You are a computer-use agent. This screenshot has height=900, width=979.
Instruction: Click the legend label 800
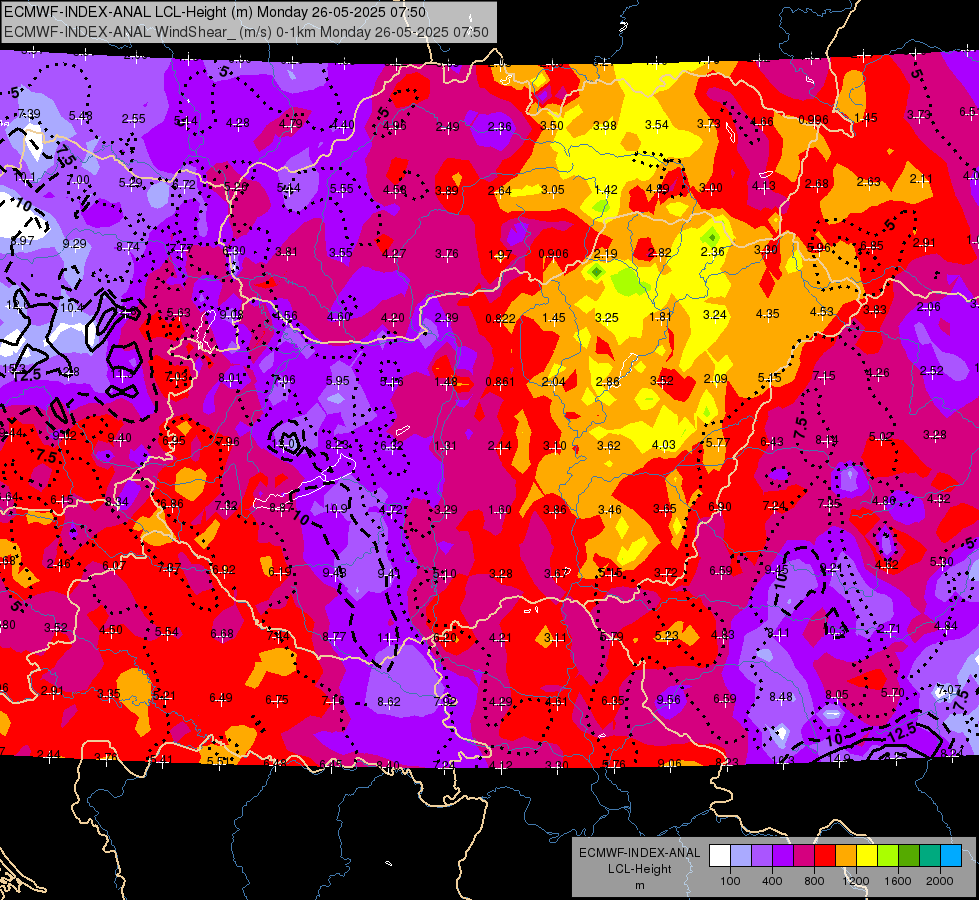(814, 881)
